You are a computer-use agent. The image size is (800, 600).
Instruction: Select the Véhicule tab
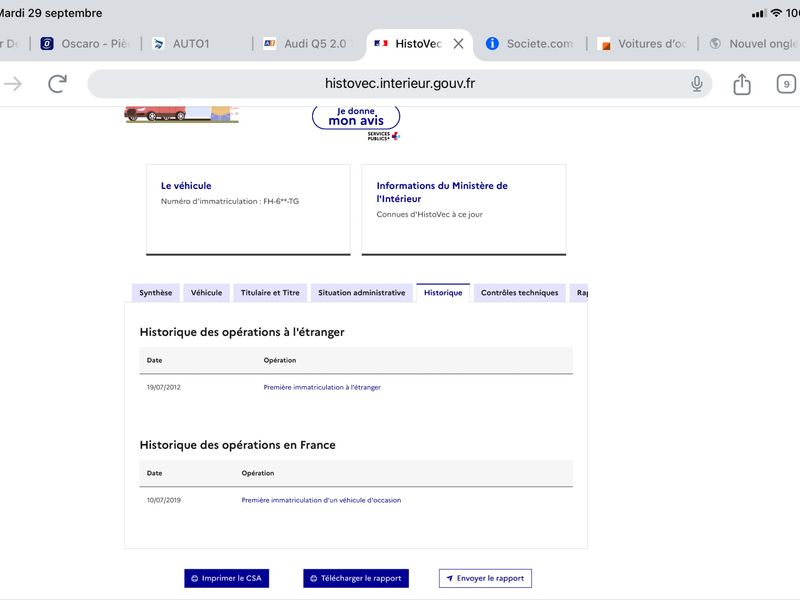pyautogui.click(x=206, y=293)
